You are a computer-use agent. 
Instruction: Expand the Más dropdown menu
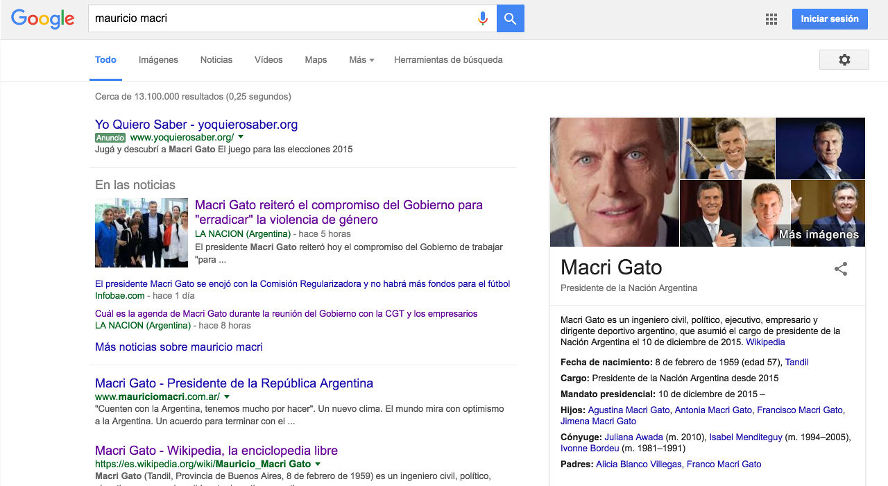click(361, 60)
